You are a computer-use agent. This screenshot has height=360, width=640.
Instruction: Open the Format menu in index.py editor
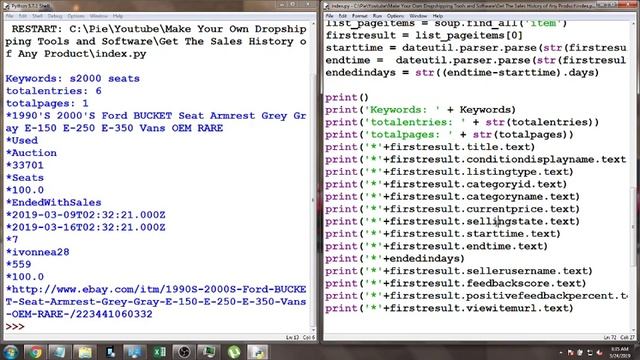pos(360,16)
